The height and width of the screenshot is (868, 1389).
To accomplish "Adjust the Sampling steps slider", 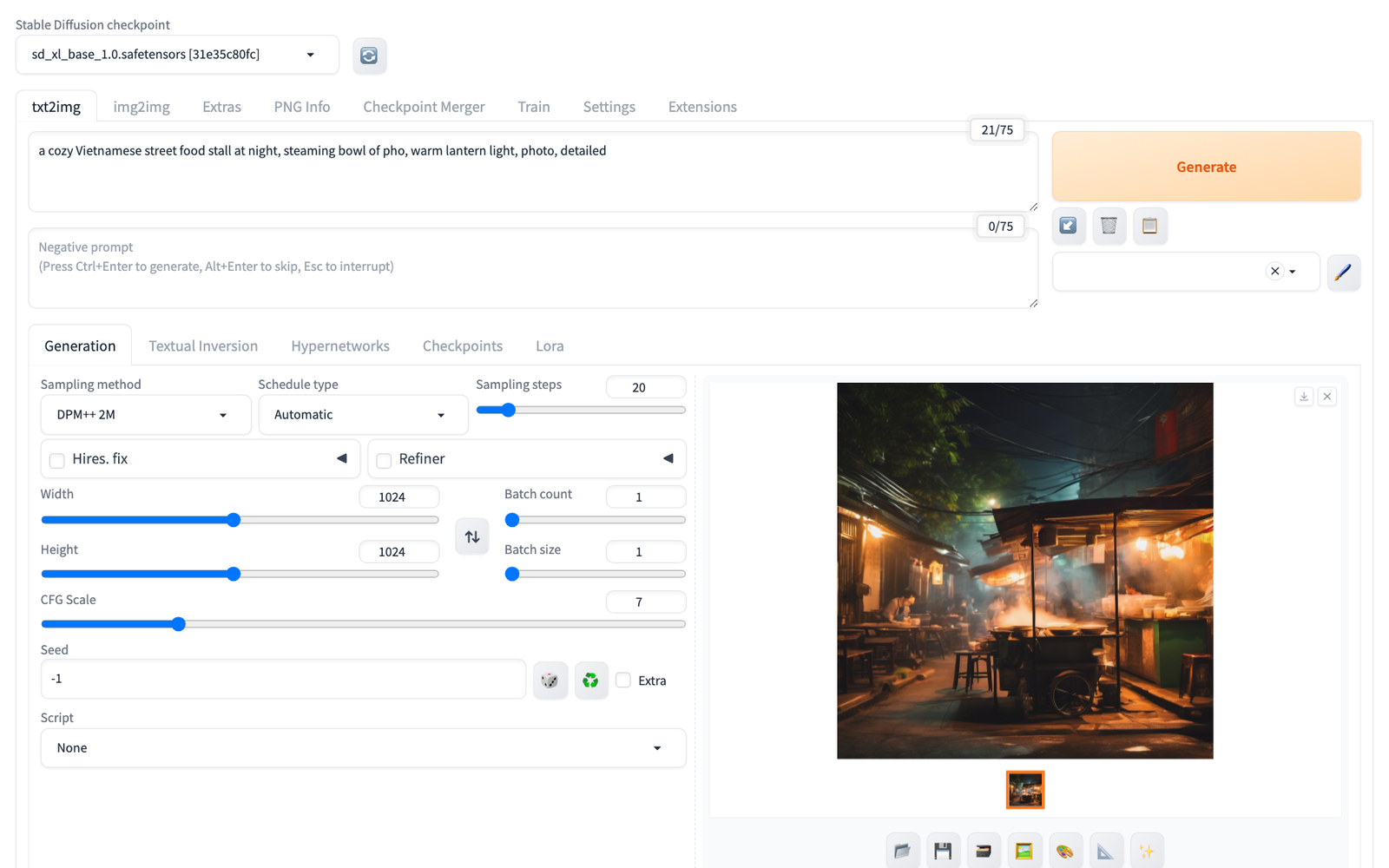I will coord(581,410).
